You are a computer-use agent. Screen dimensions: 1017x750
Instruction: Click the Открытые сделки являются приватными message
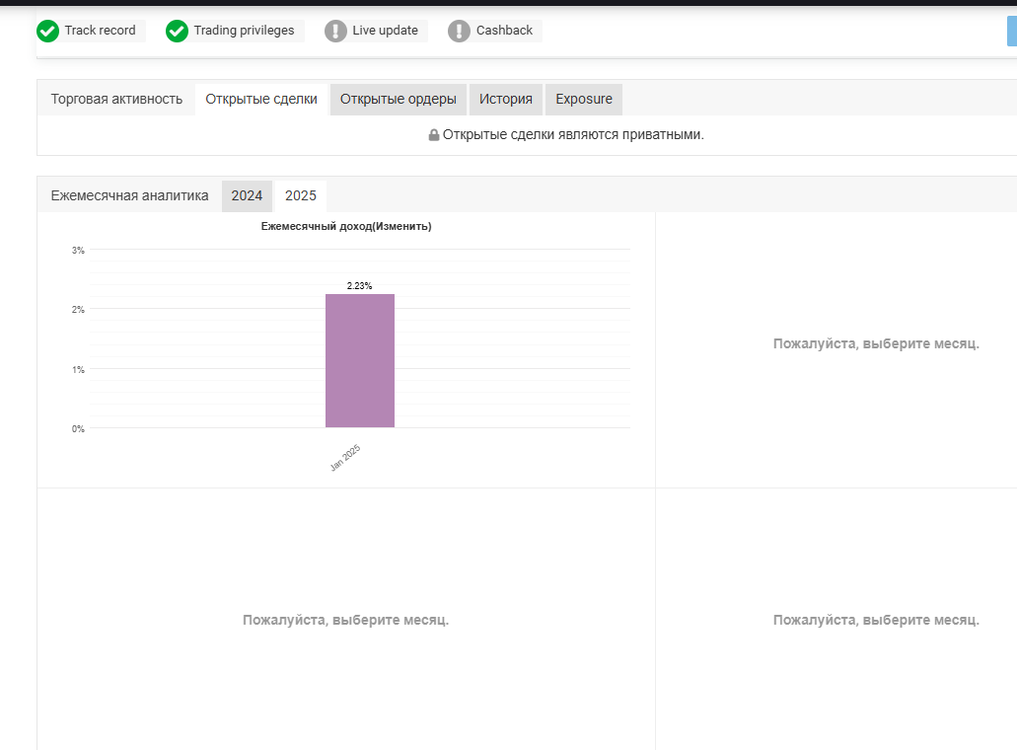(573, 135)
